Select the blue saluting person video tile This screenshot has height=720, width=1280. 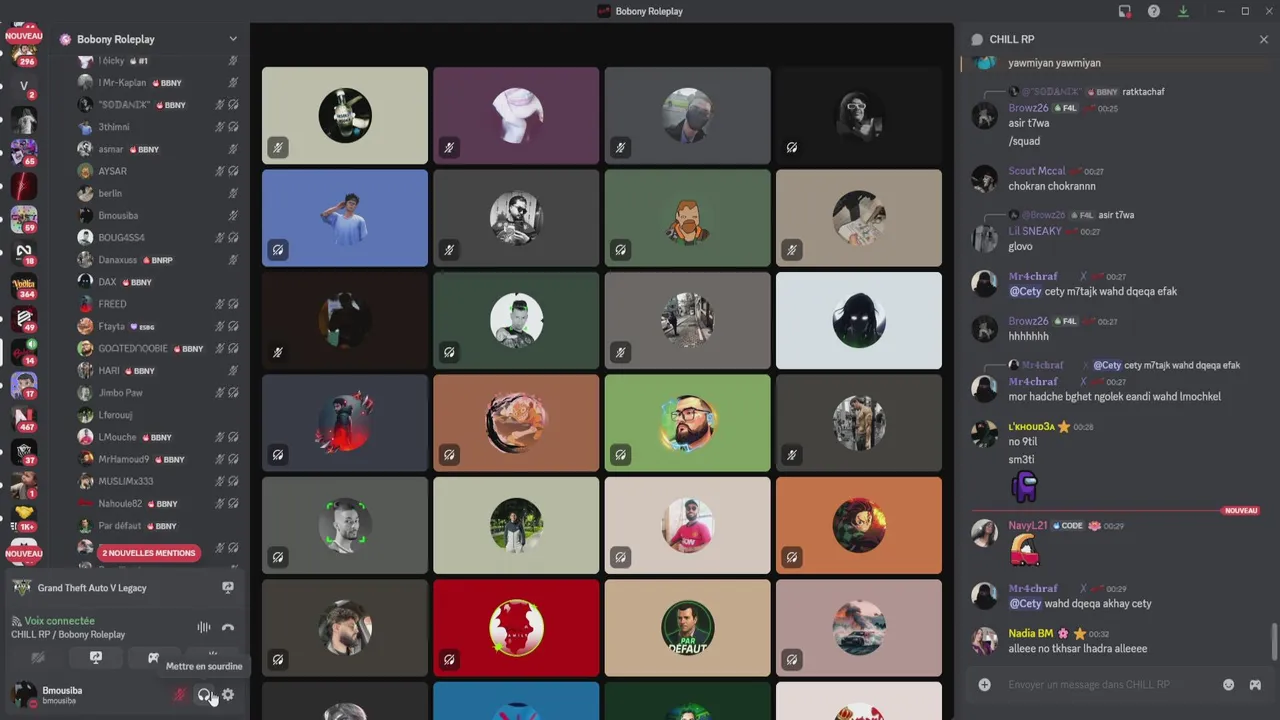coord(345,218)
